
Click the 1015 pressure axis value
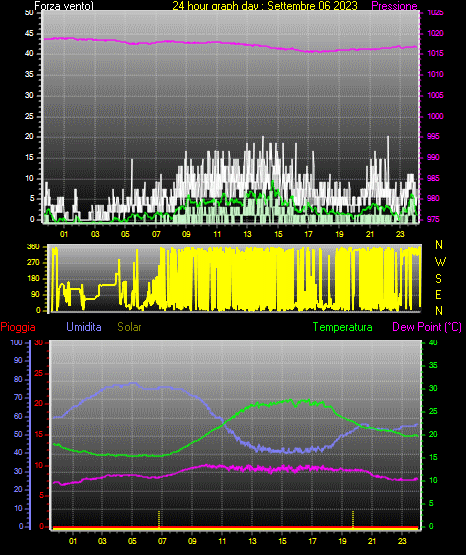pos(436,53)
